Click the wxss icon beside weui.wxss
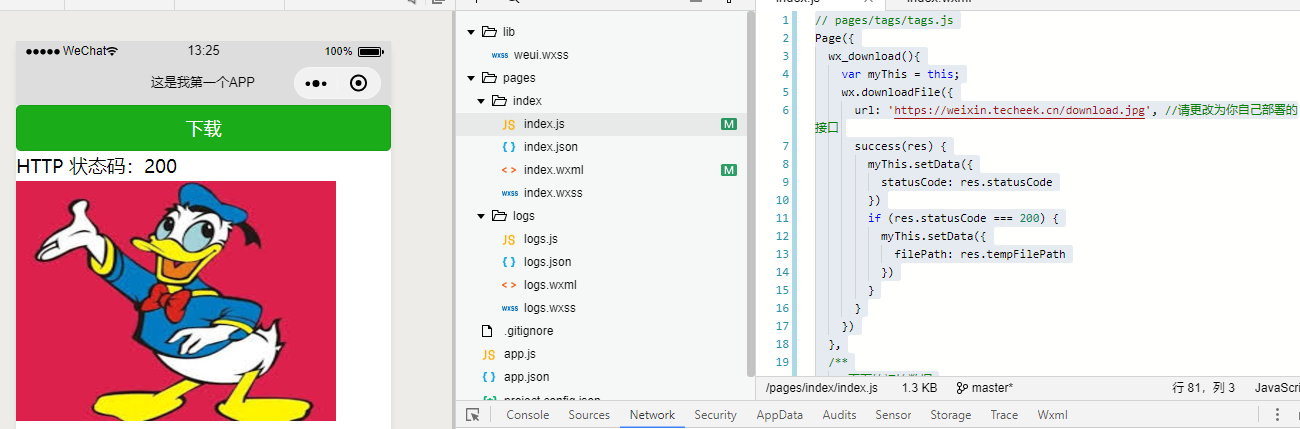Screen dimensions: 1300x429 pos(500,55)
